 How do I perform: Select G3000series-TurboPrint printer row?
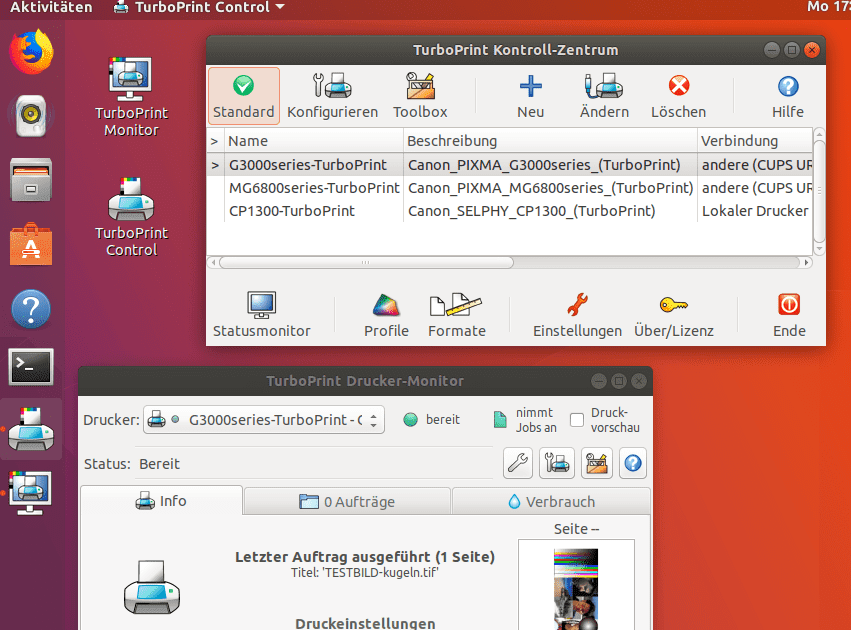[x=509, y=165]
